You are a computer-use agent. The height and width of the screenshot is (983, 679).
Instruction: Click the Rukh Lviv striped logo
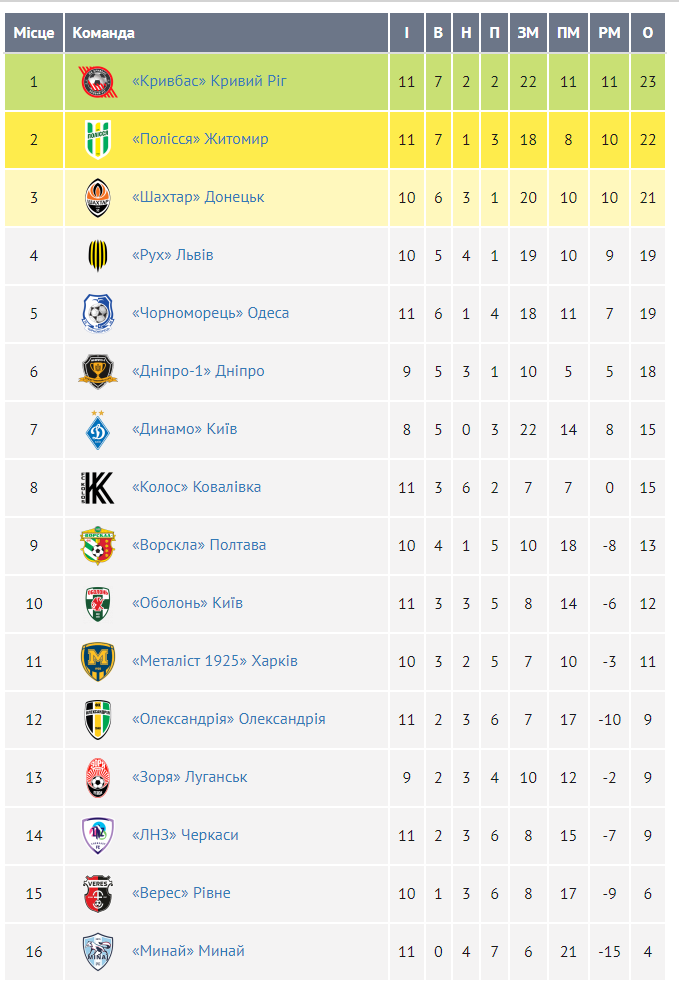tap(98, 255)
